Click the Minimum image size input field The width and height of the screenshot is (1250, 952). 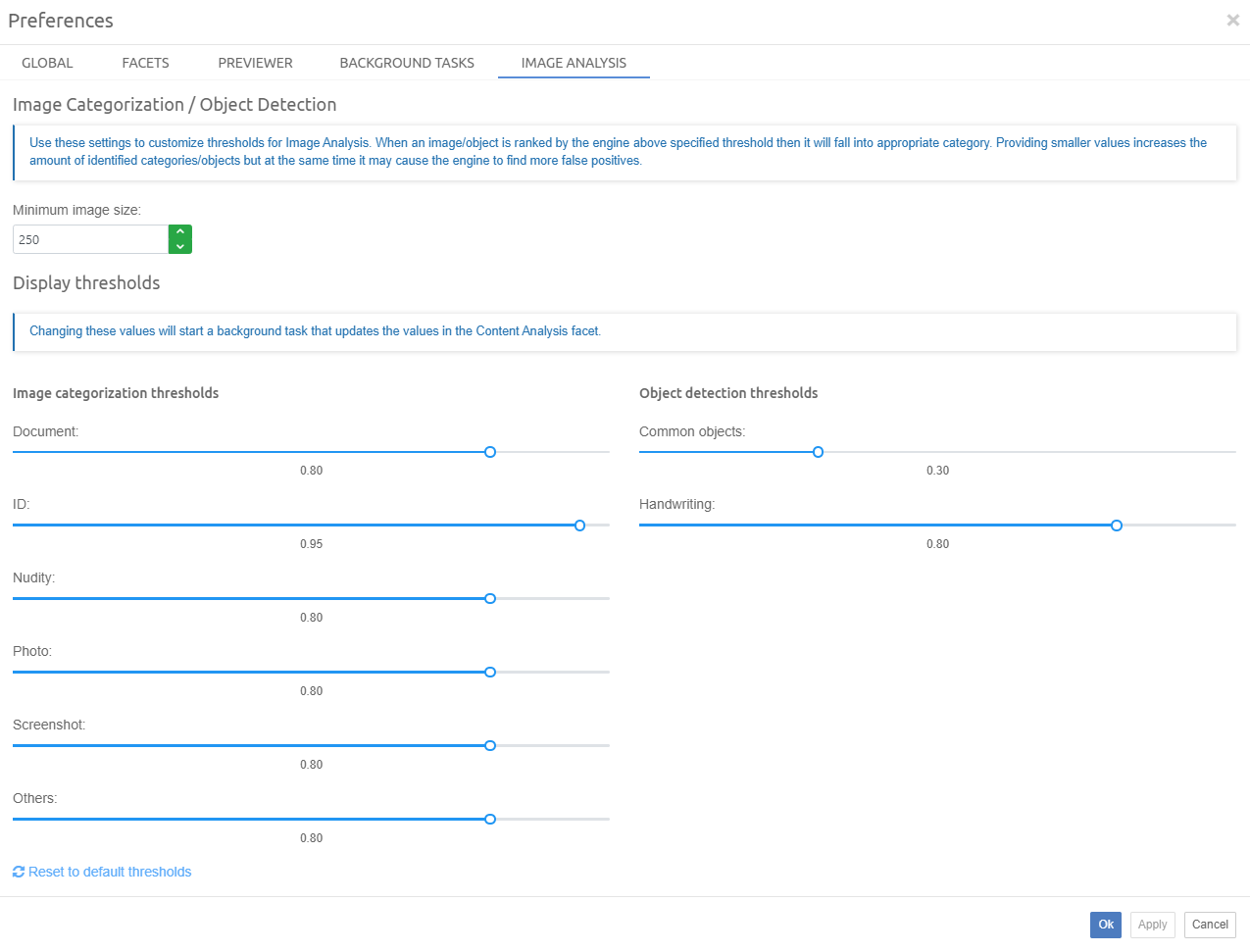(90, 239)
